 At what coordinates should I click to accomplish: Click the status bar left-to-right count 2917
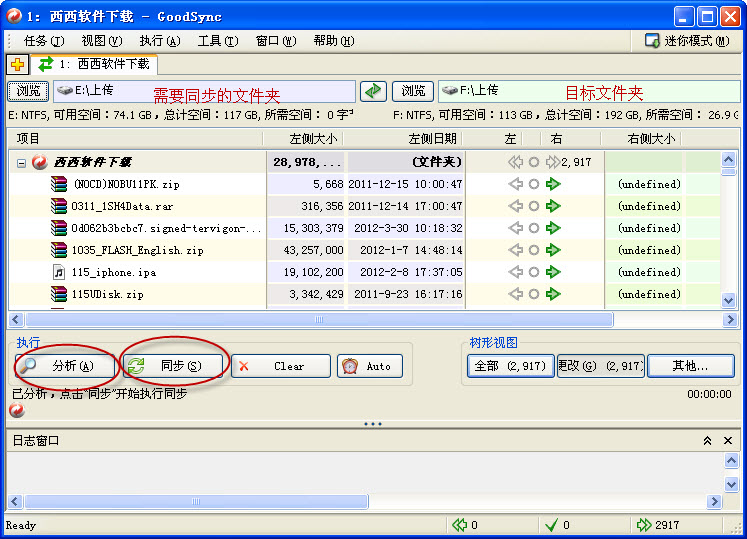point(658,525)
